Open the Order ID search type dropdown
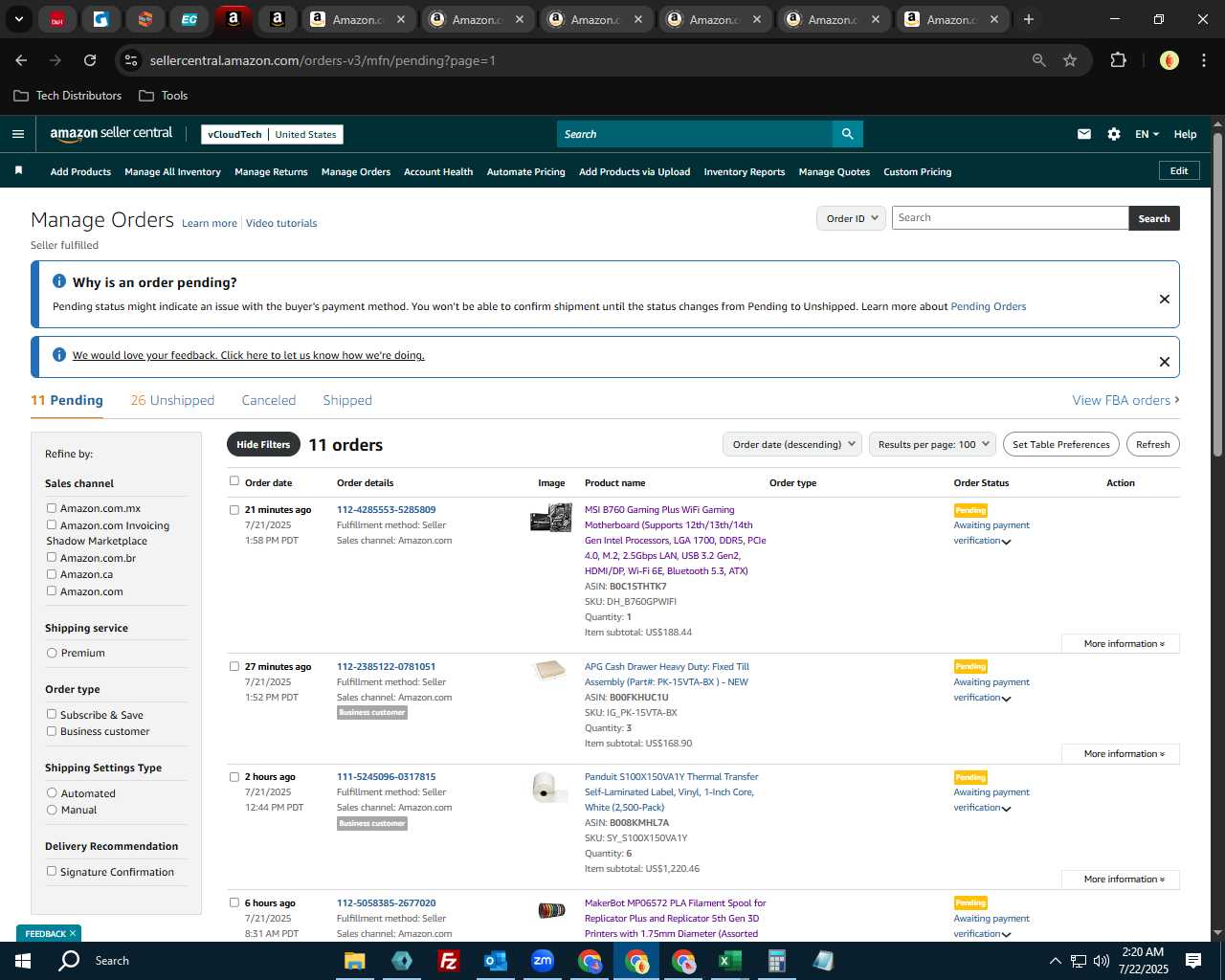Image resolution: width=1225 pixels, height=980 pixels. [x=851, y=218]
